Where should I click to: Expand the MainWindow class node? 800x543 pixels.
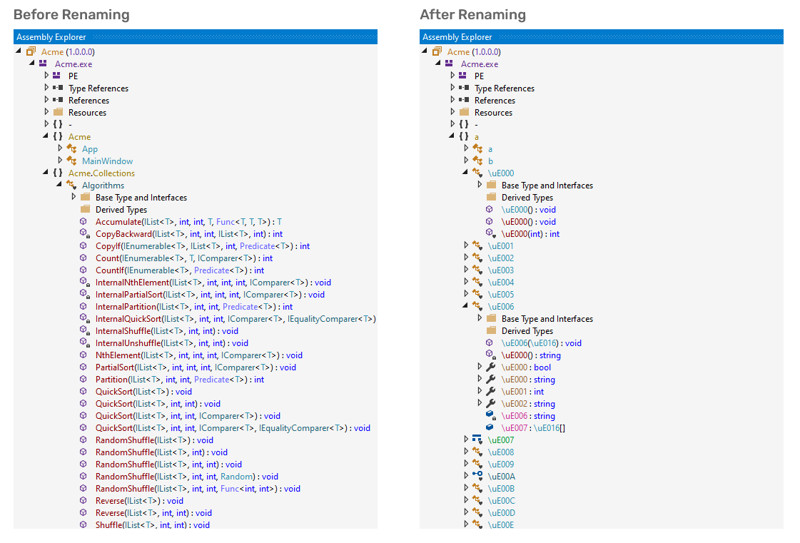coord(60,160)
